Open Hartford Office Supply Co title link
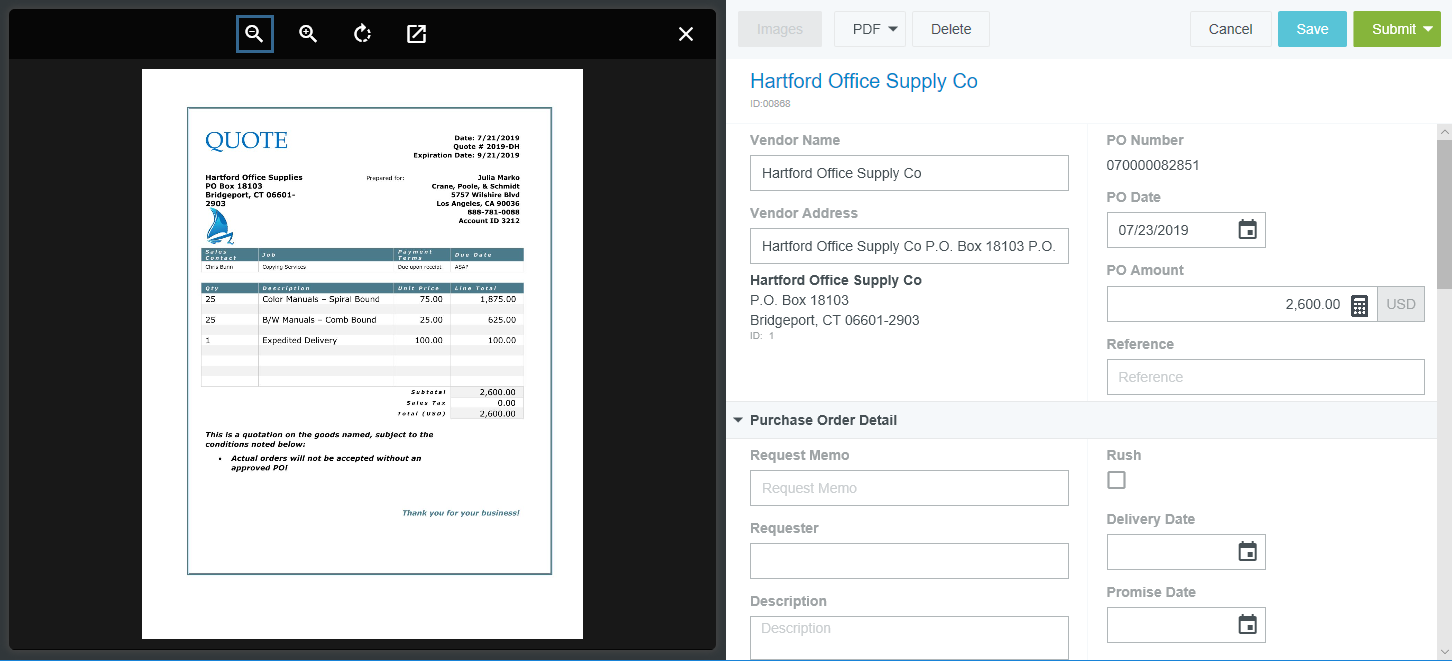Image resolution: width=1452 pixels, height=661 pixels. tap(863, 81)
